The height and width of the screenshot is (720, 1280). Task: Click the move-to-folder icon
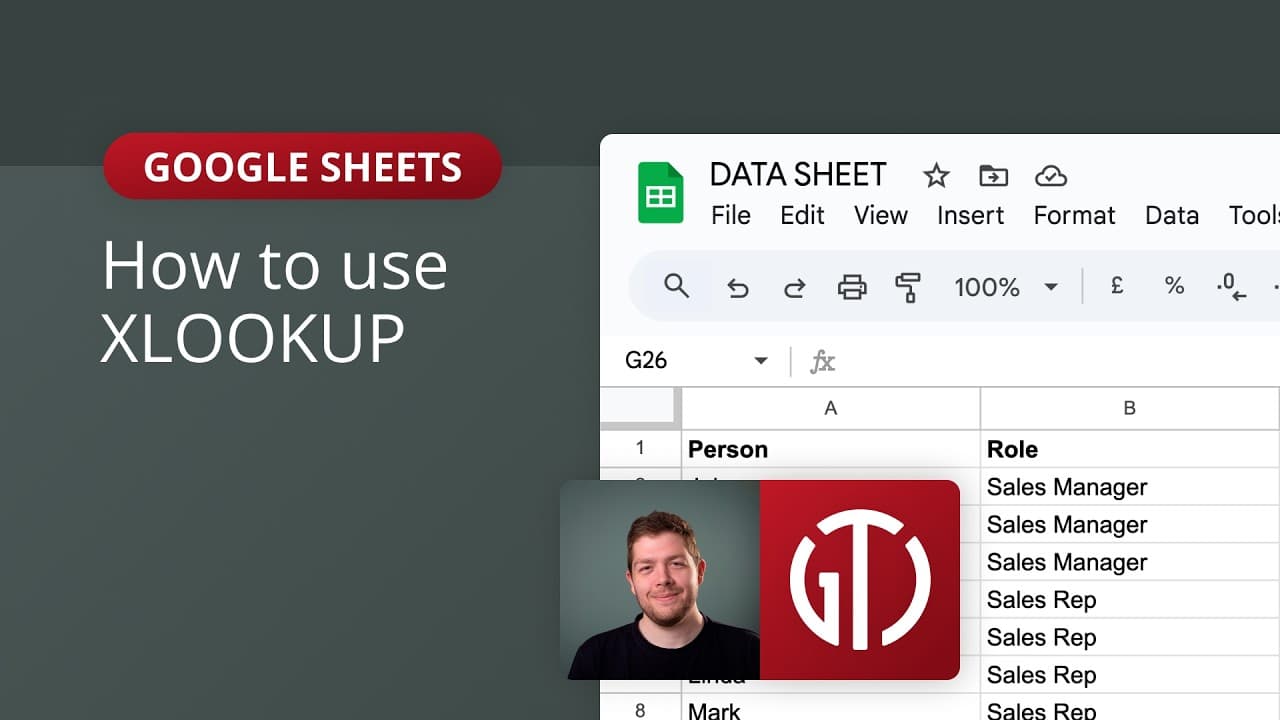993,176
